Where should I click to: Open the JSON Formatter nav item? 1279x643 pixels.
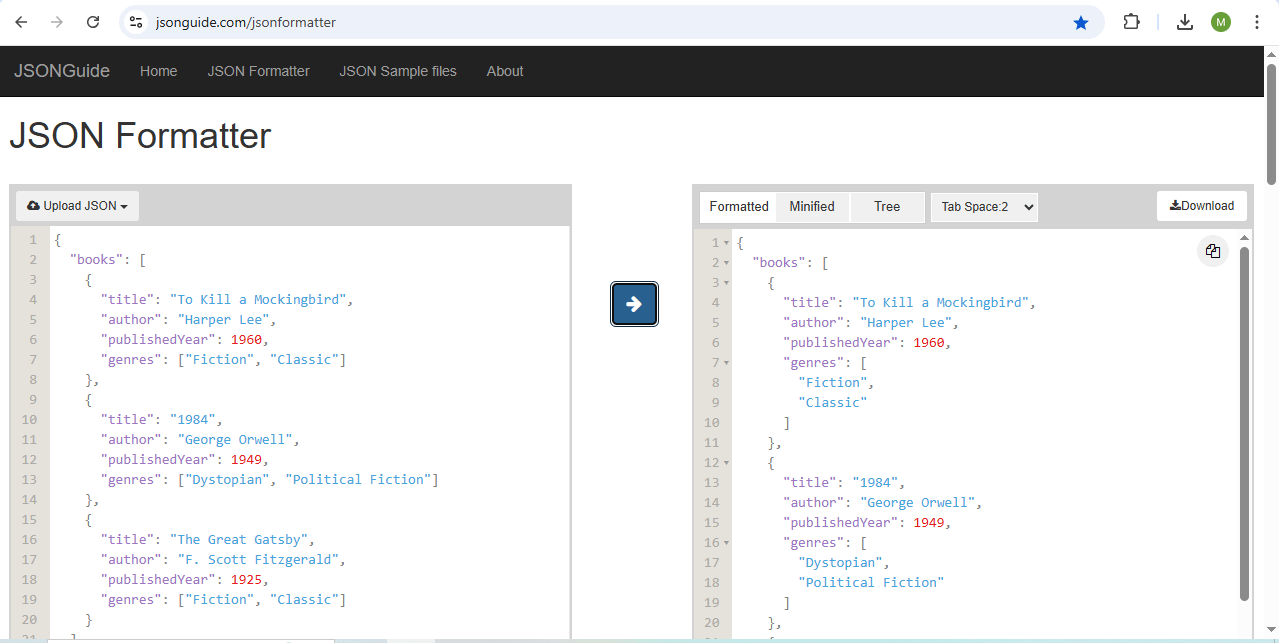coord(258,71)
